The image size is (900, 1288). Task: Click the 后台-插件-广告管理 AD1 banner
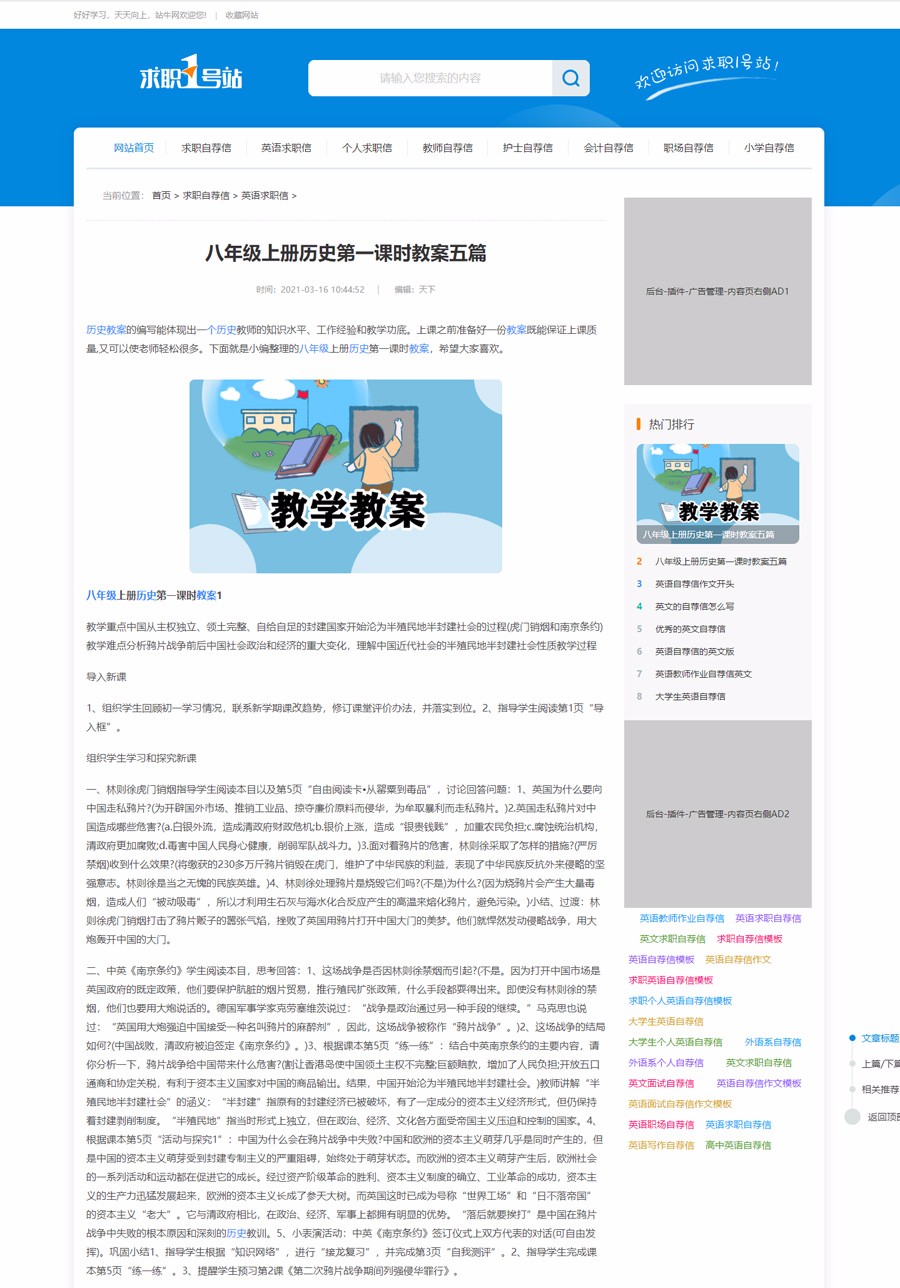717,291
